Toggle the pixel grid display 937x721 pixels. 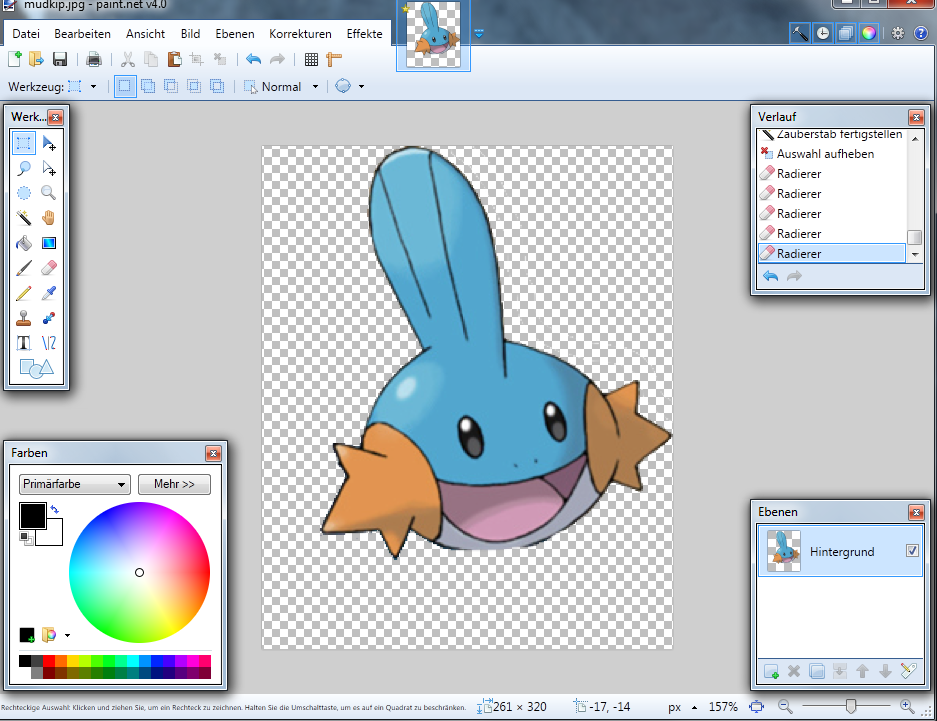point(311,59)
